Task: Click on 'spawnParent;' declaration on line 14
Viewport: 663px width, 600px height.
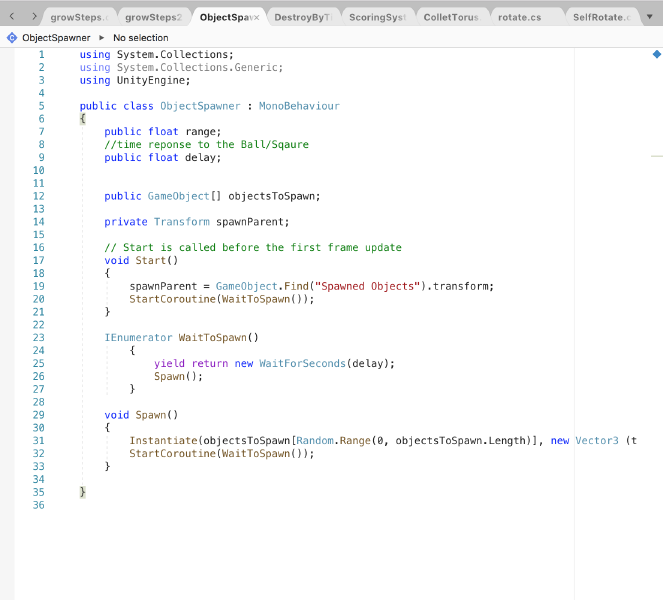Action: point(252,222)
